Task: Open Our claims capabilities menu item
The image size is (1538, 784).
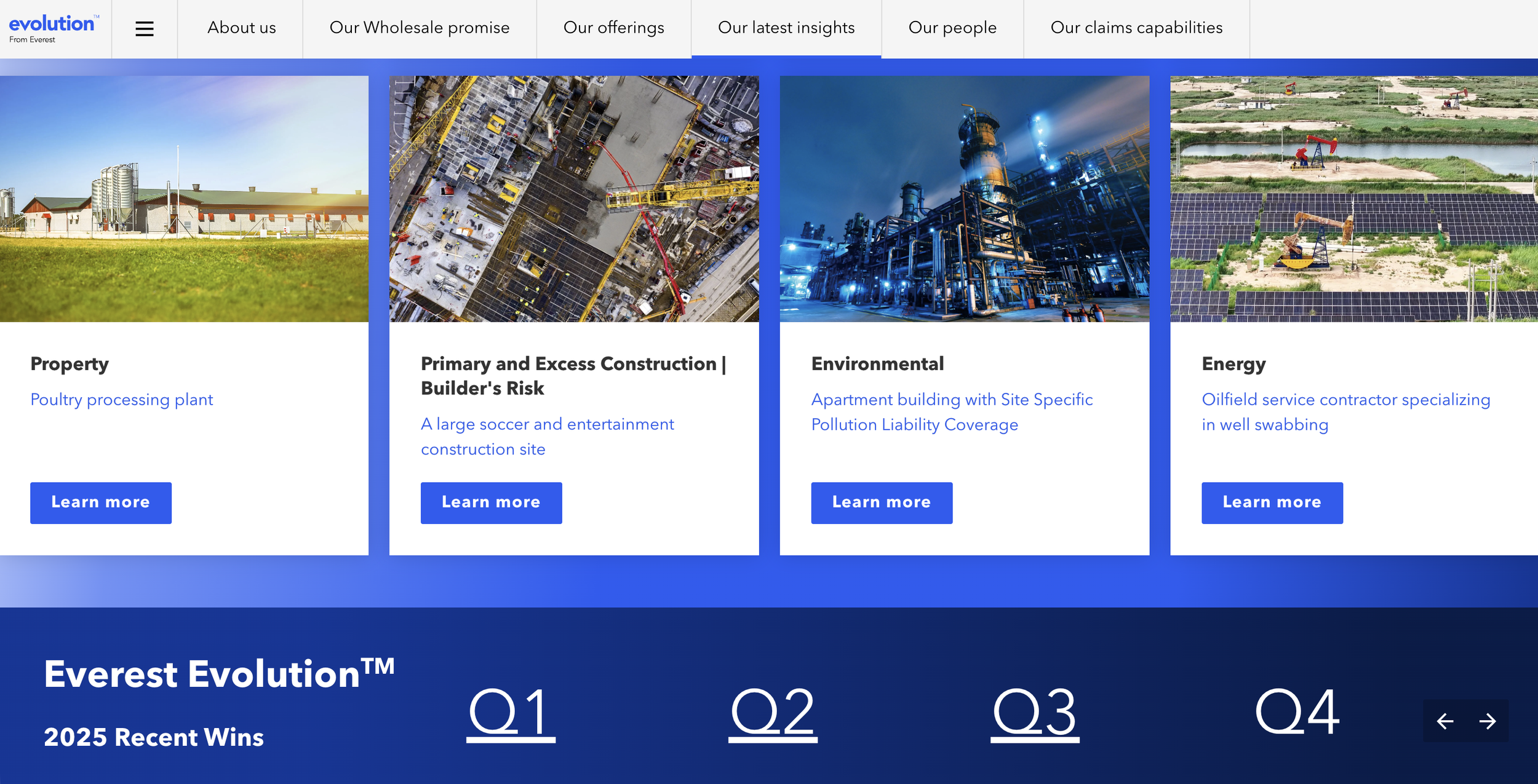Action: click(x=1136, y=28)
